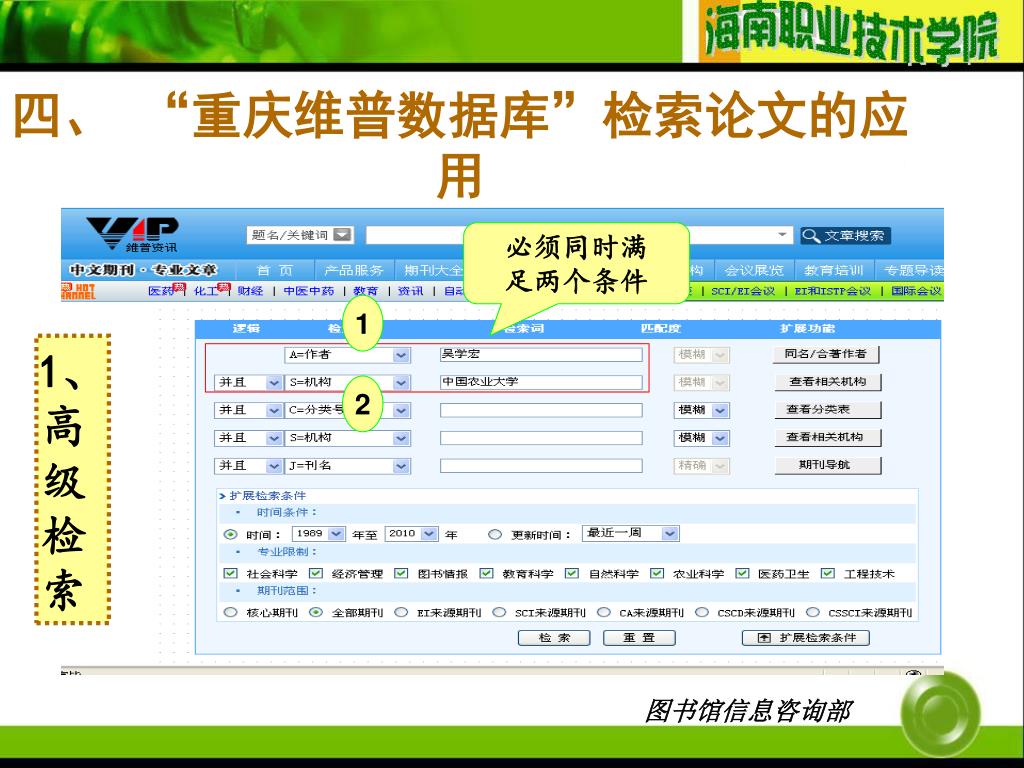Click the 检索 search button
This screenshot has height=768, width=1024.
click(x=554, y=638)
